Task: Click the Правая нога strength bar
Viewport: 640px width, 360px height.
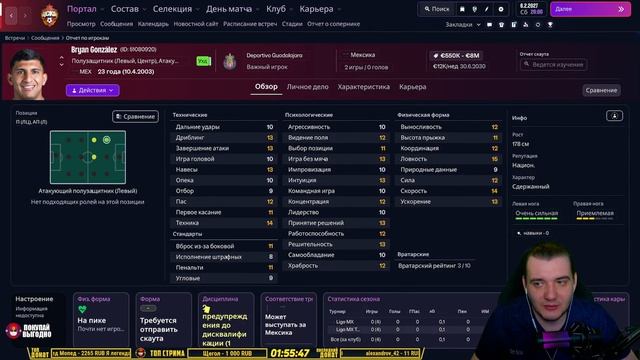Action: (x=595, y=218)
